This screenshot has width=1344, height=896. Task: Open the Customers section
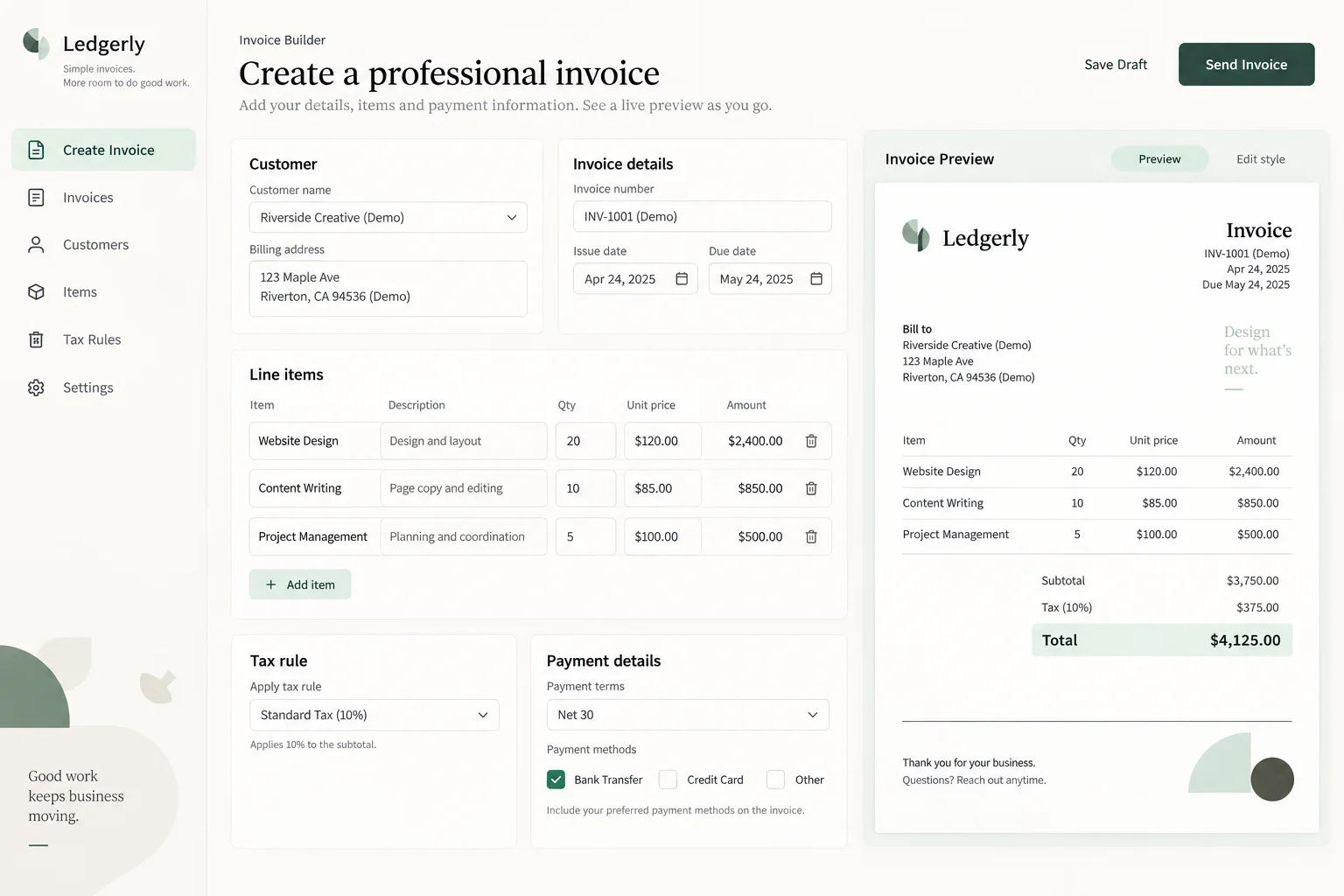tap(103, 245)
